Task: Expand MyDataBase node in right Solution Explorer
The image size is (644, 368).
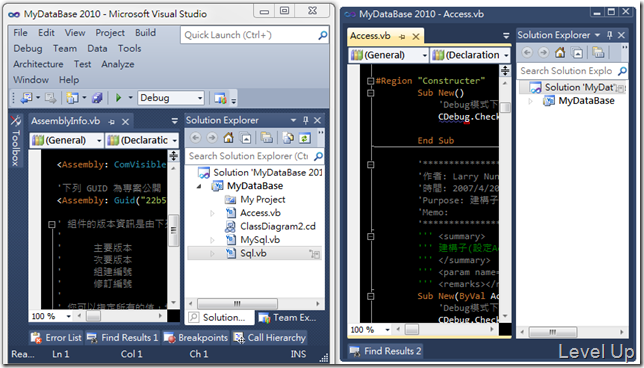Action: click(530, 101)
